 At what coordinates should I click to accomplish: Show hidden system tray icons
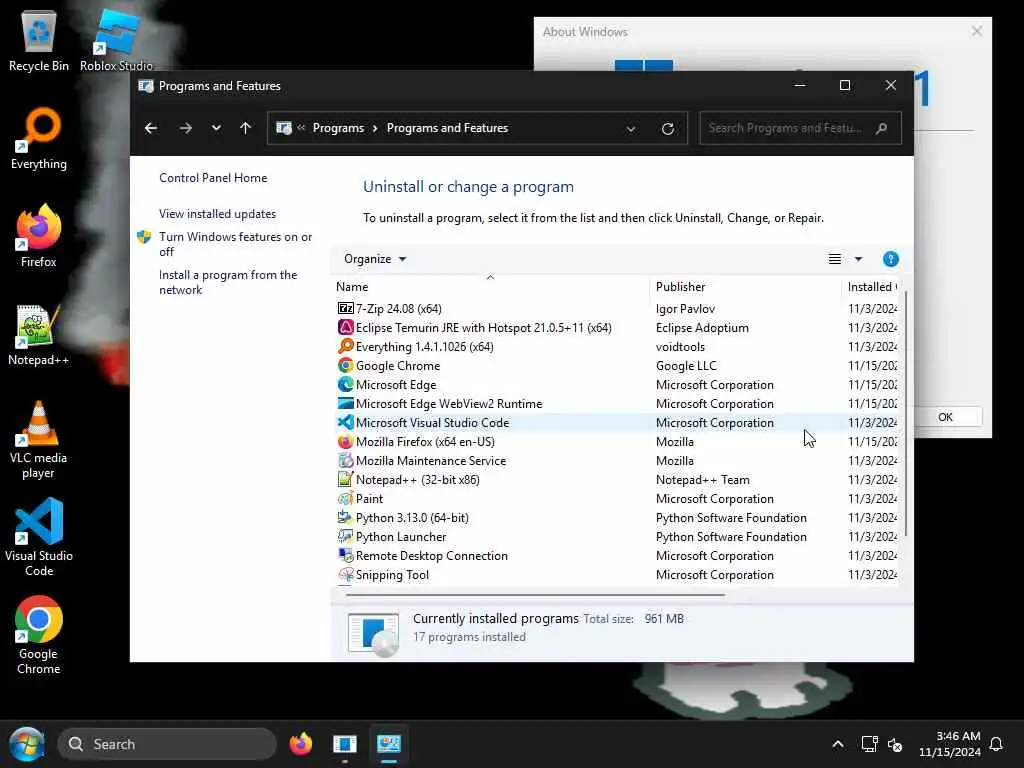point(838,744)
